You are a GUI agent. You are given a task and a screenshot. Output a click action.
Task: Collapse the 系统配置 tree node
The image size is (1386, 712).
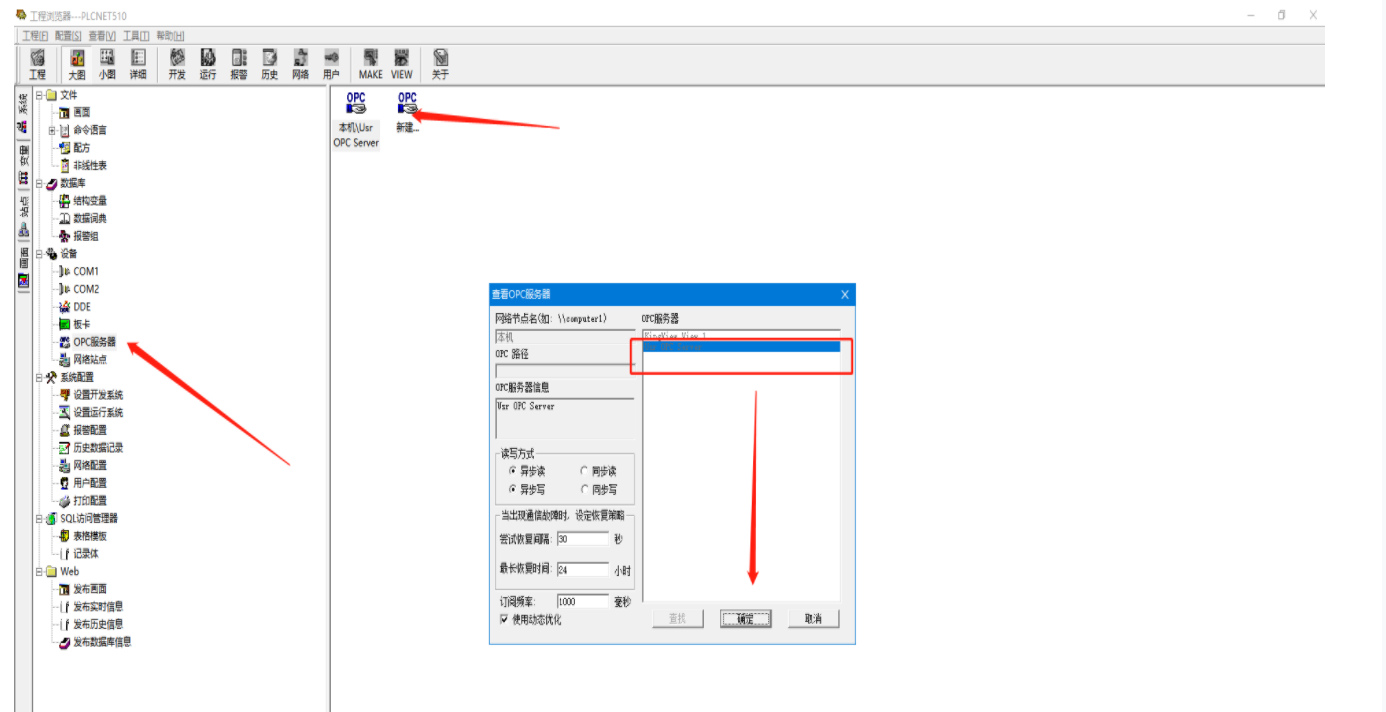39,378
